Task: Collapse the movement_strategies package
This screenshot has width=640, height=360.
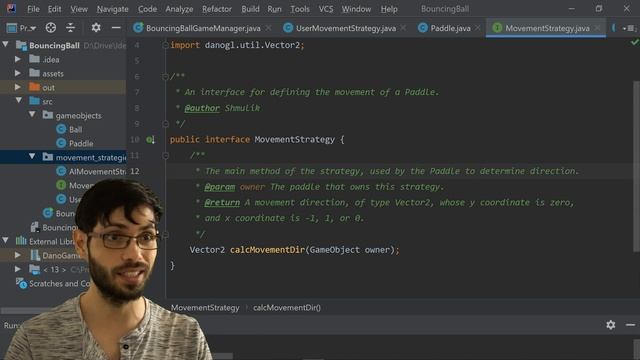Action: (x=32, y=156)
